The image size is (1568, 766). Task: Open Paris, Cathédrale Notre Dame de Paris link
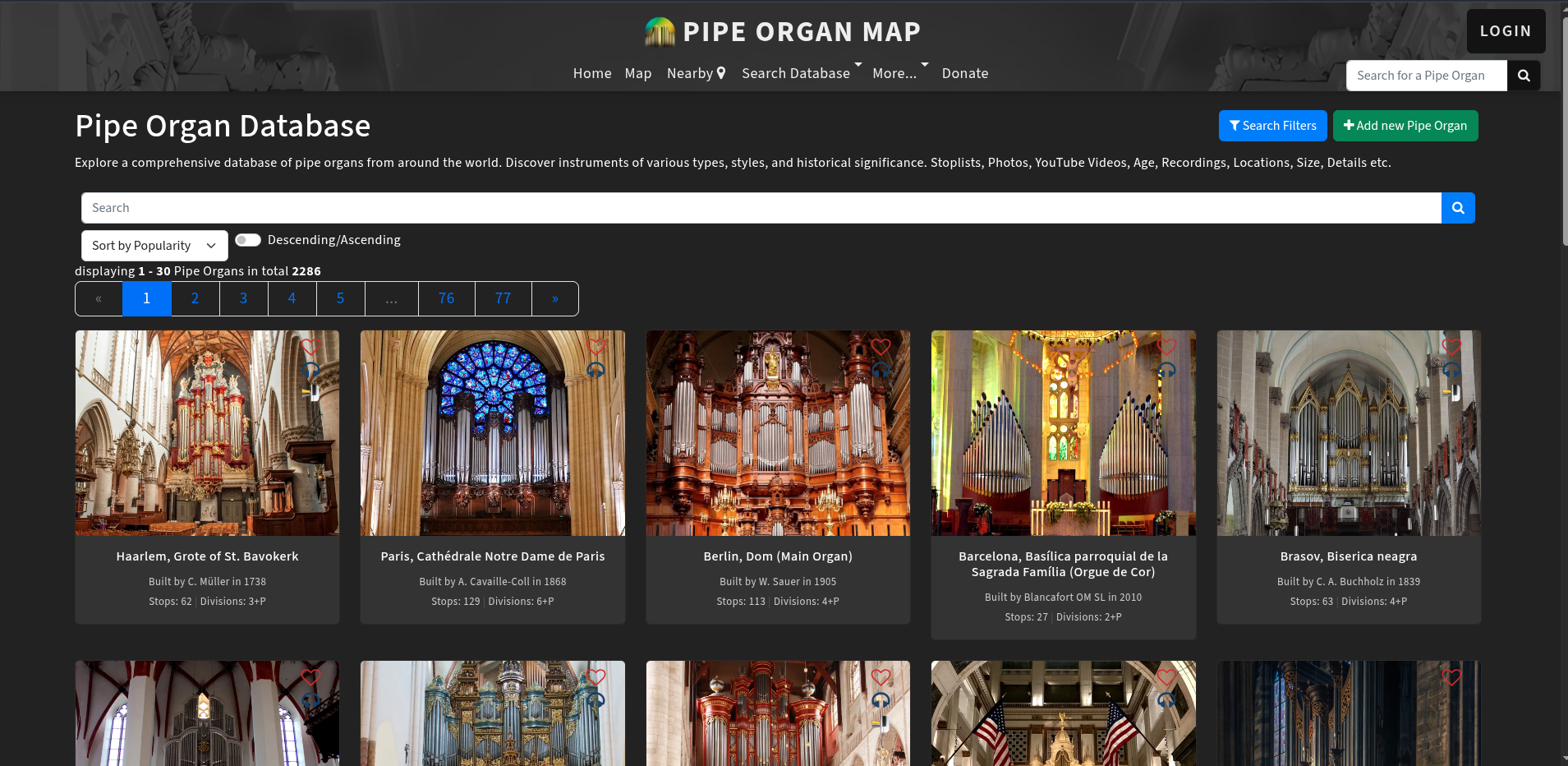click(493, 556)
